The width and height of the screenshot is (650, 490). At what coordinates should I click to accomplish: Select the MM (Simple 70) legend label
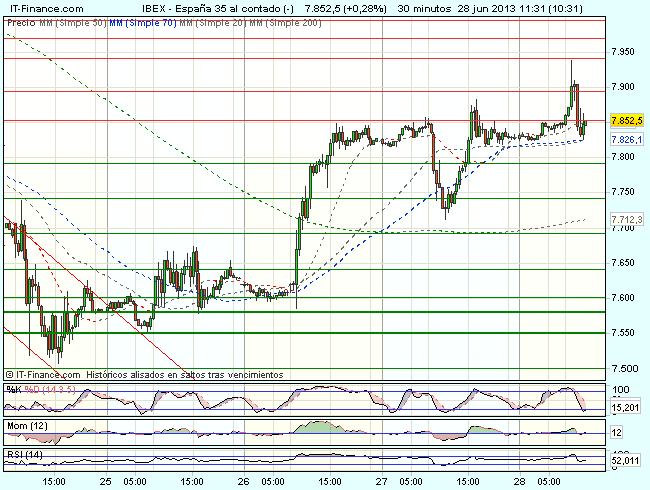(143, 23)
